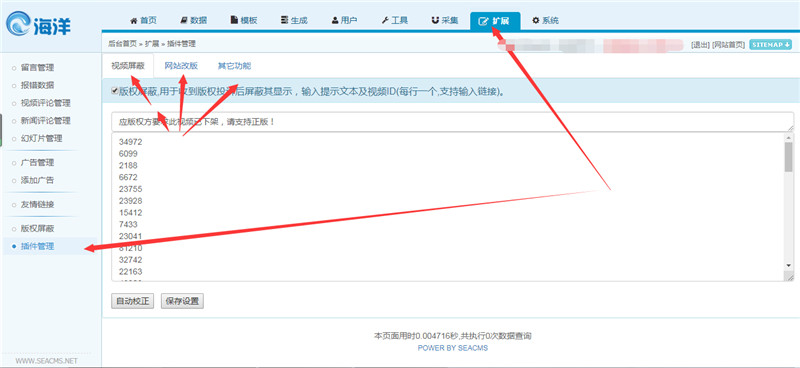The width and height of the screenshot is (800, 368).
Task: Click the video ID 2188 line
Action: point(128,165)
